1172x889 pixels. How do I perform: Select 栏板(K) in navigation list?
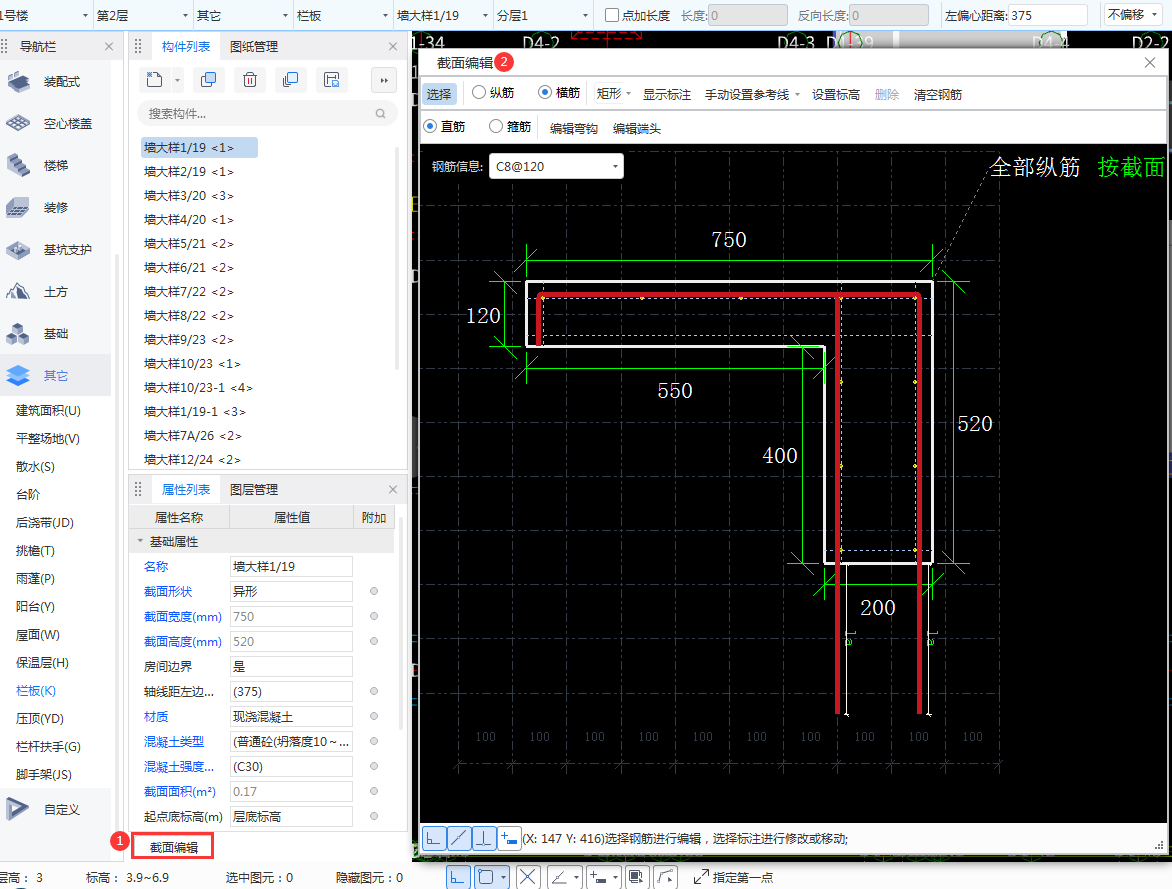36,691
